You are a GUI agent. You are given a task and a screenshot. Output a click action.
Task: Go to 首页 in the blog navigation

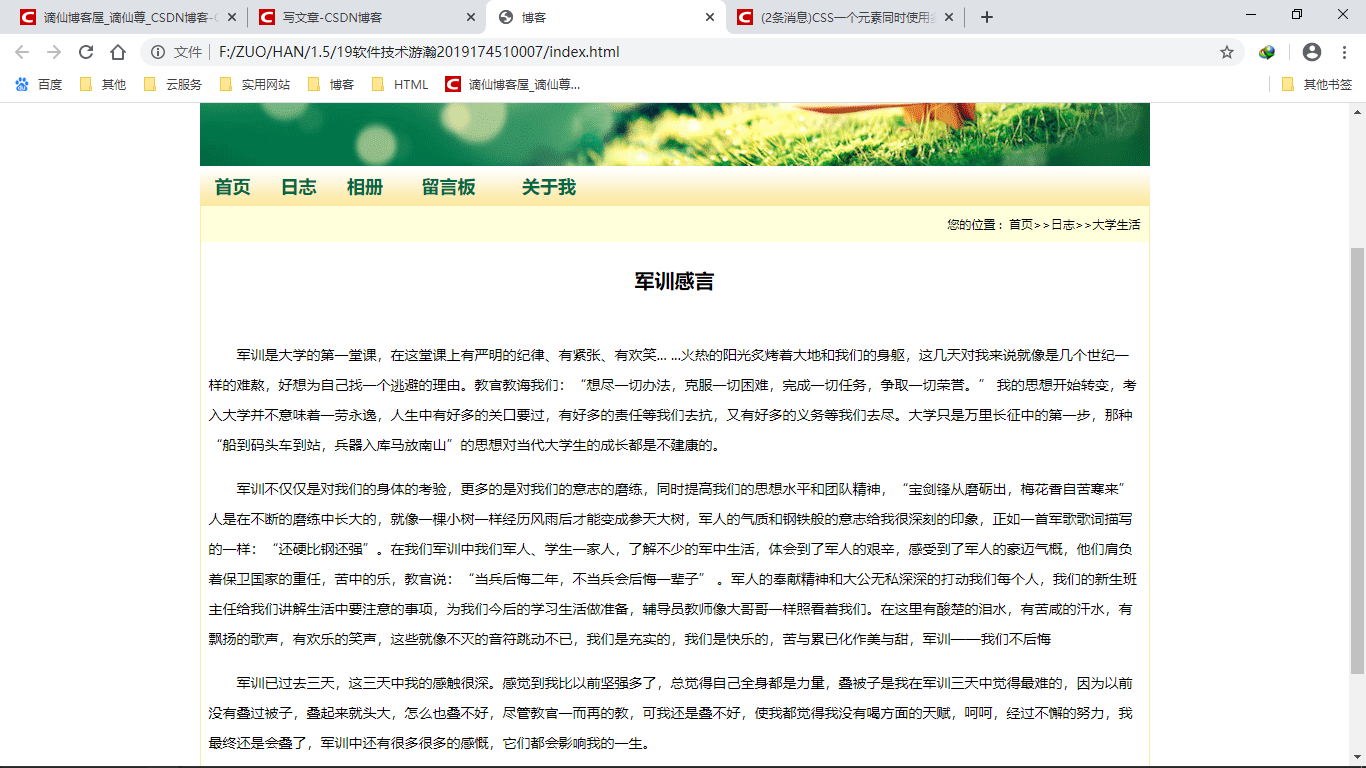(232, 187)
